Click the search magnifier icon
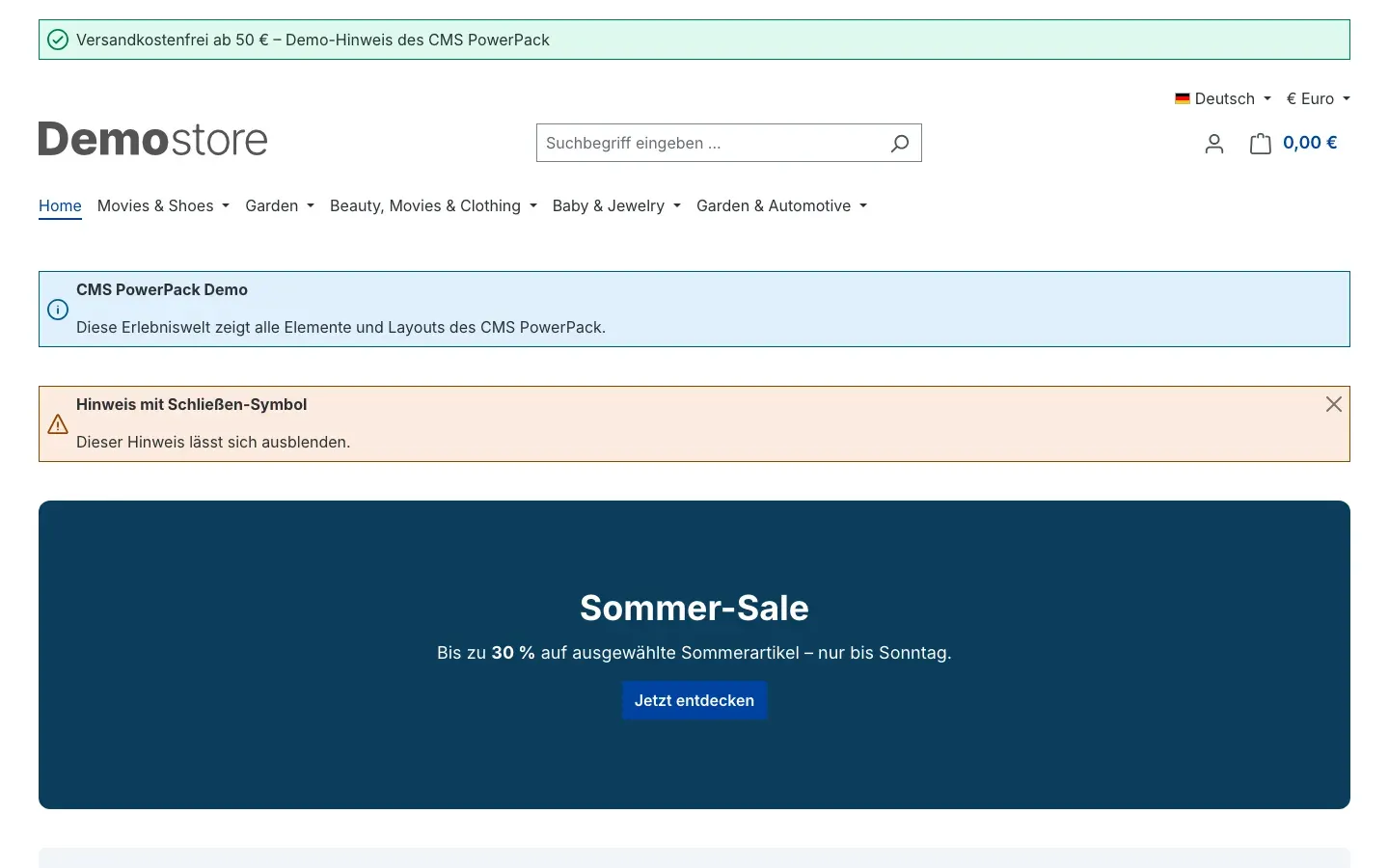This screenshot has height=868, width=1389. pyautogui.click(x=900, y=143)
